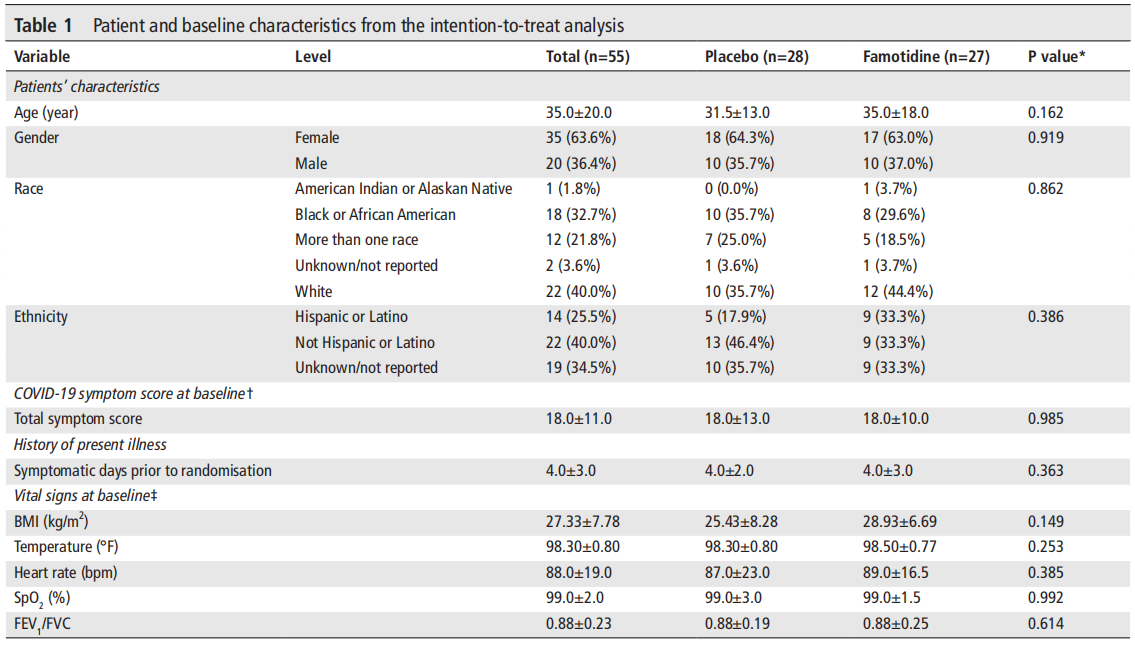The width and height of the screenshot is (1135, 646).
Task: Click the Variable column header
Action: [x=42, y=57]
